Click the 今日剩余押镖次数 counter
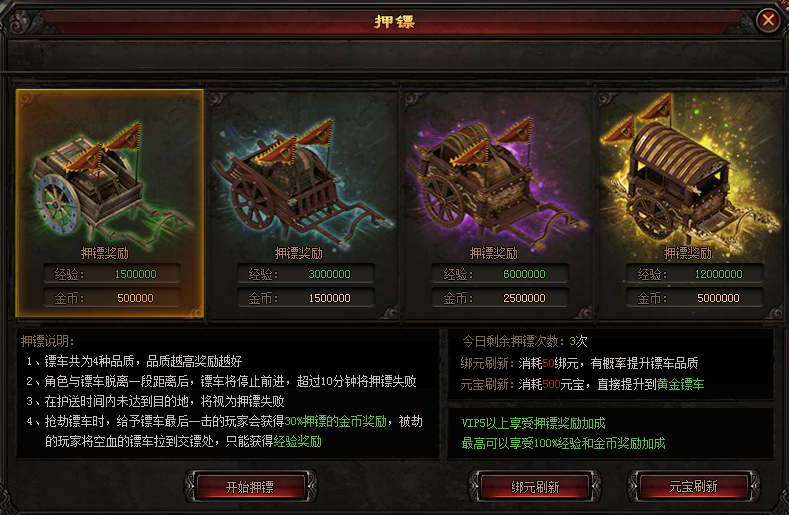This screenshot has width=789, height=515. point(525,341)
